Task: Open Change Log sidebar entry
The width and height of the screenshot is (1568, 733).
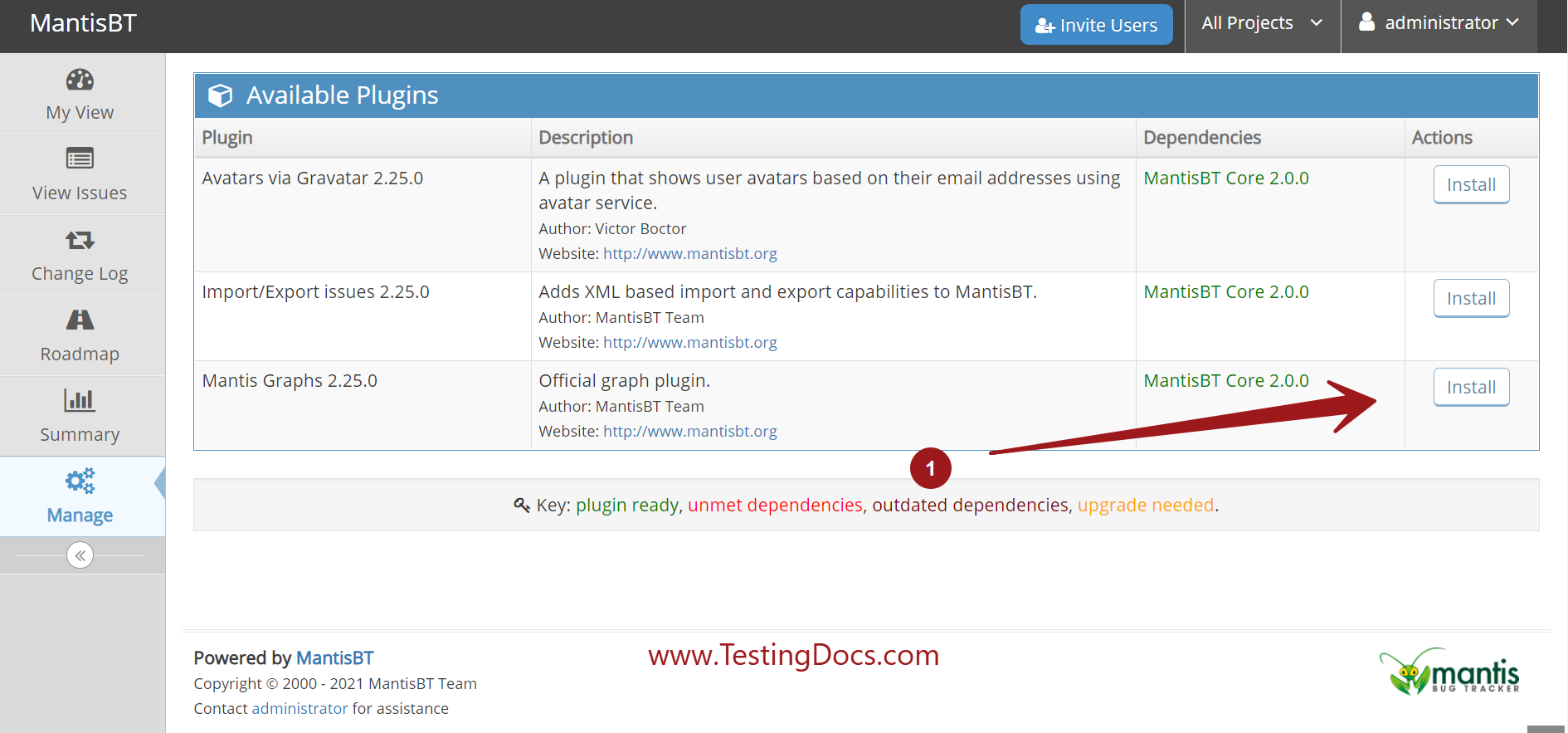Action: coord(80,273)
